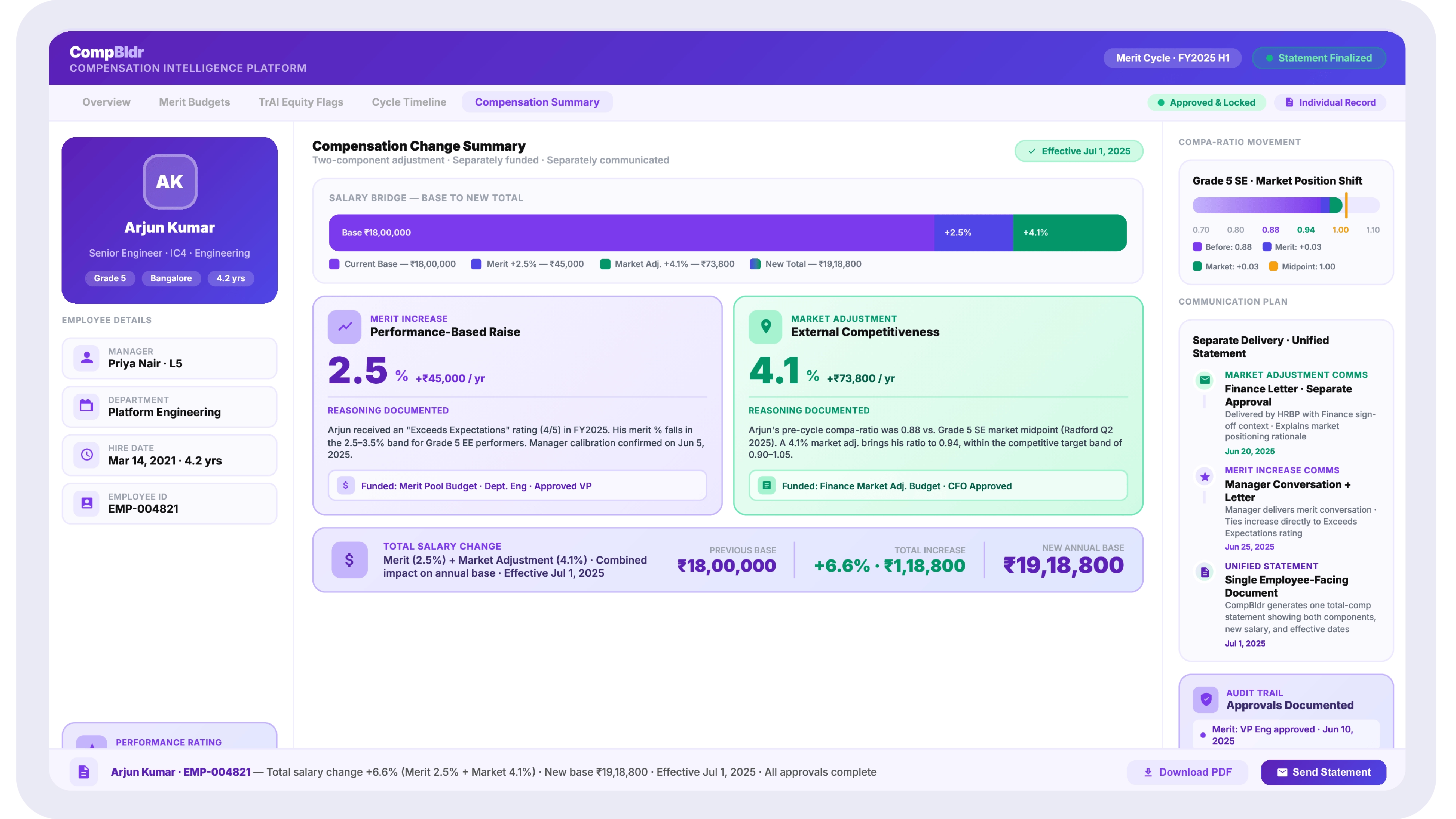Click the Before: 0.88 legend swatch

[x=1196, y=246]
